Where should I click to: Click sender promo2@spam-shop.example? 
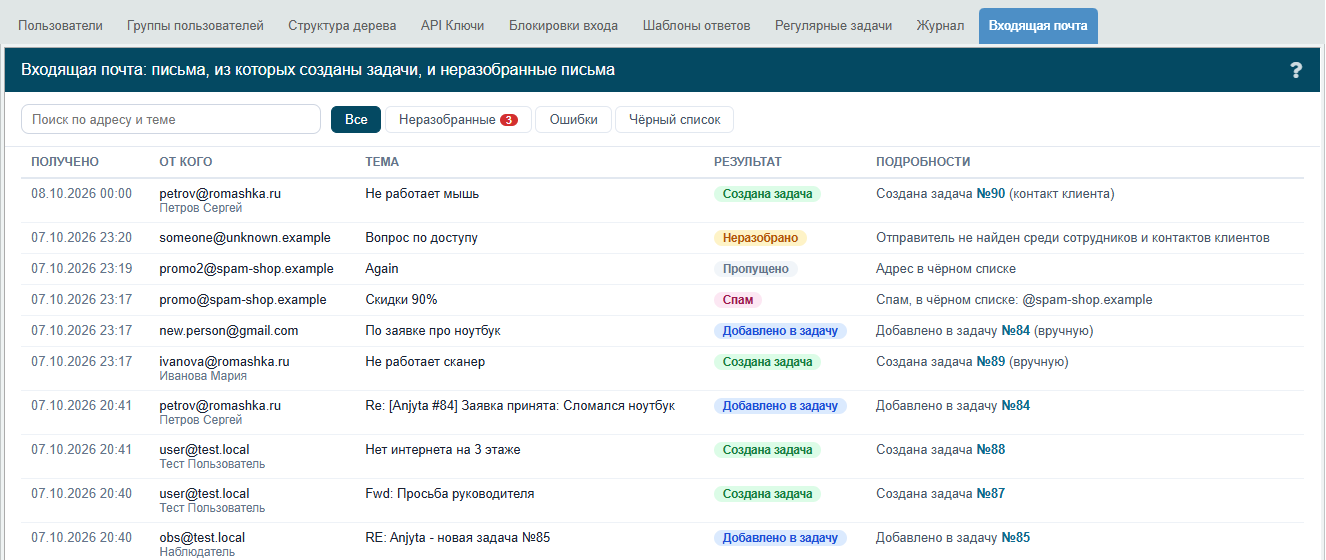pos(246,268)
